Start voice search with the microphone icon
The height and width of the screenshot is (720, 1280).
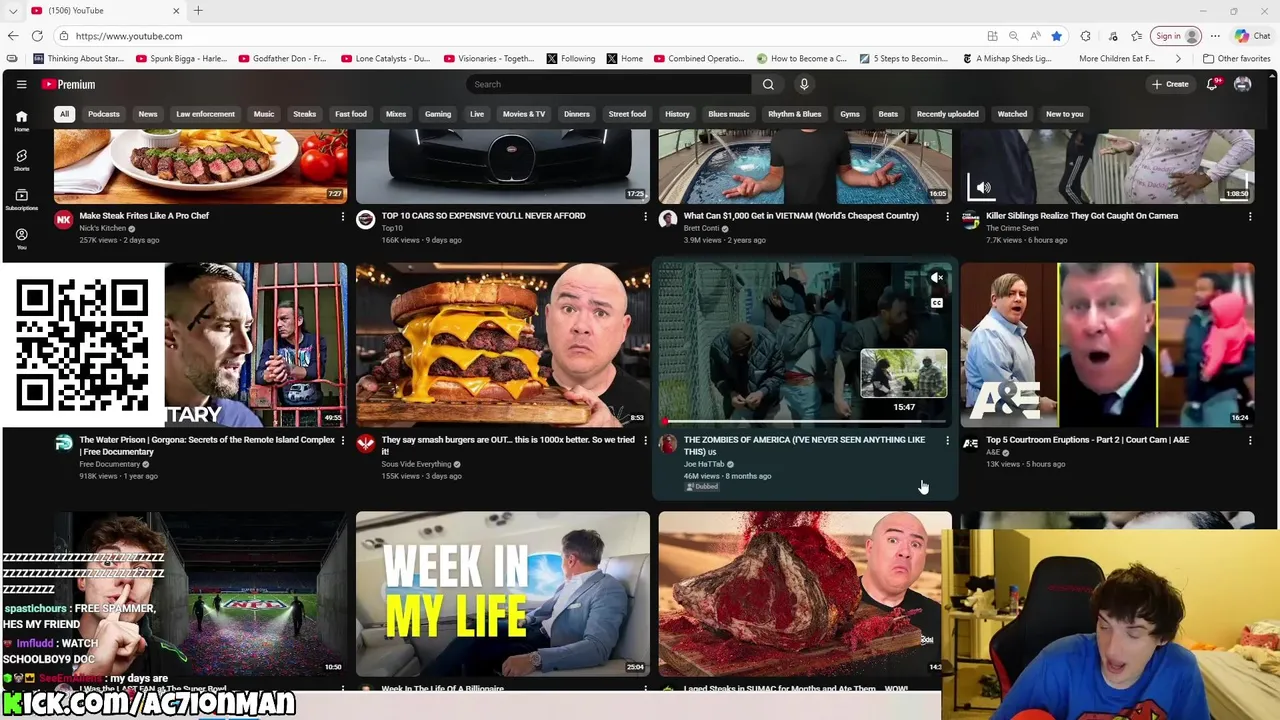[804, 85]
